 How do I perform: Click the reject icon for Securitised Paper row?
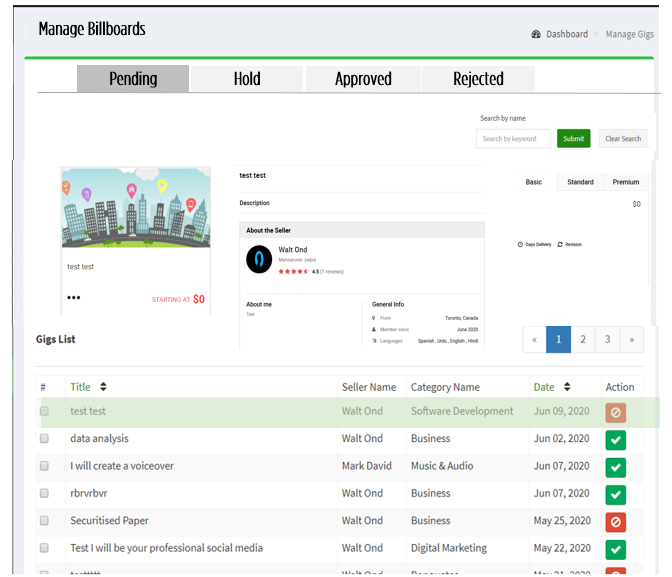[616, 522]
